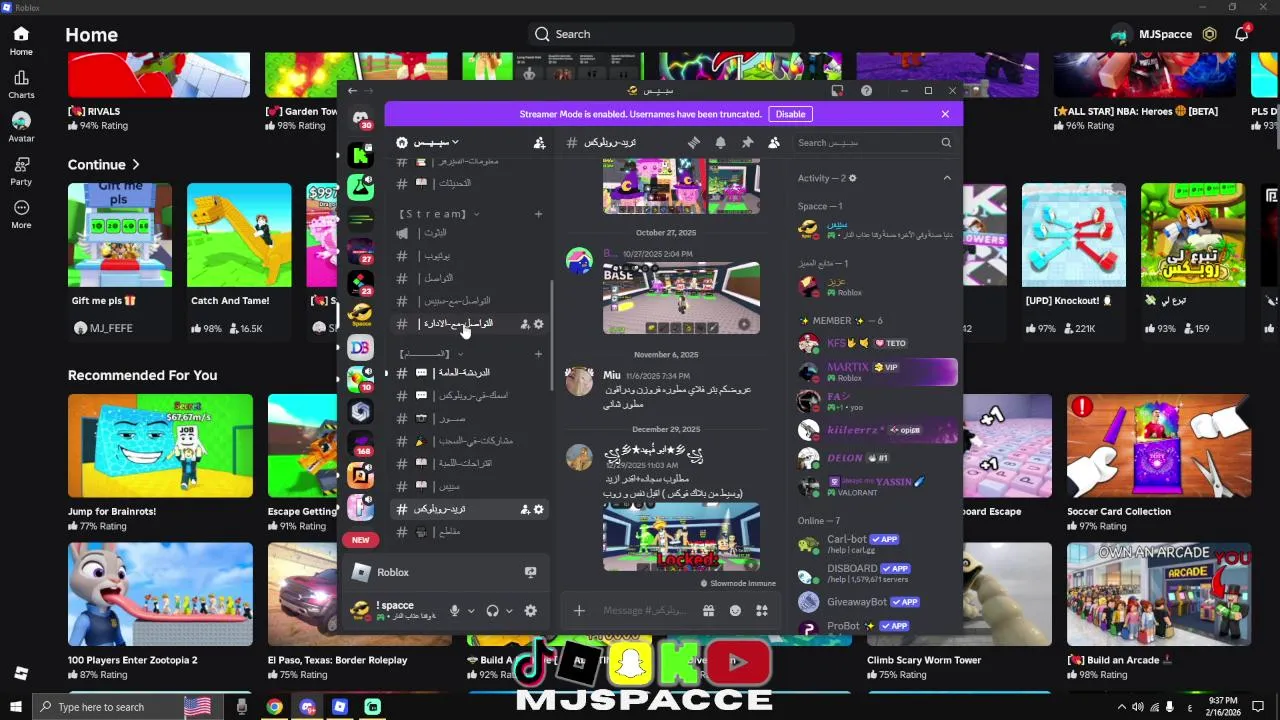Image resolution: width=1280 pixels, height=720 pixels.
Task: Open Discord notification settings bell
Action: click(720, 143)
